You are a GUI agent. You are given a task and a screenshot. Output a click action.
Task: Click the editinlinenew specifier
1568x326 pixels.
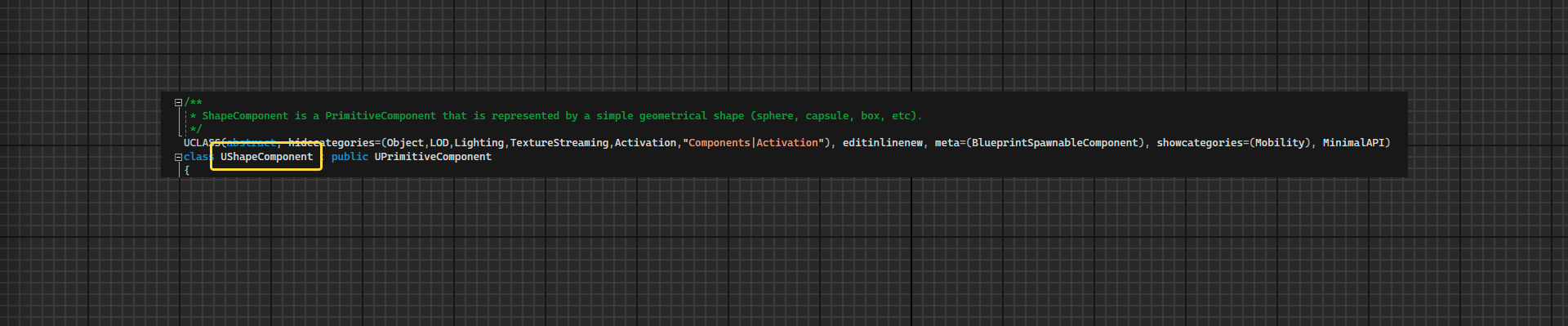[883, 143]
